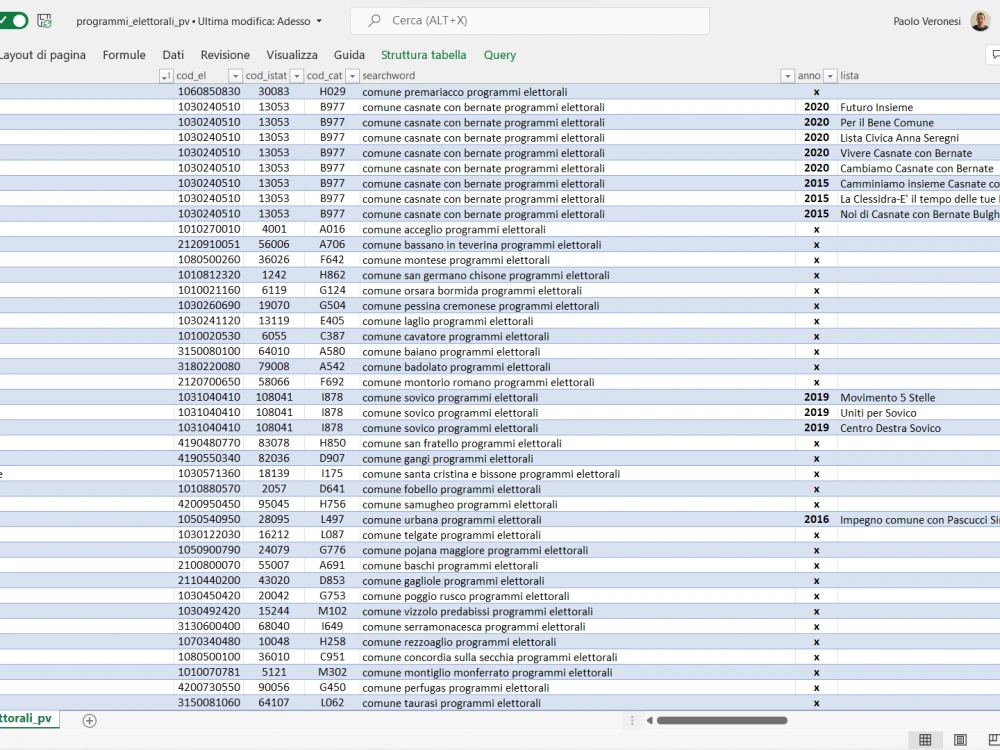Viewport: 1000px width, 750px height.
Task: Select cod_istat cell 108041 for Uniti per Sovico
Action: (274, 413)
